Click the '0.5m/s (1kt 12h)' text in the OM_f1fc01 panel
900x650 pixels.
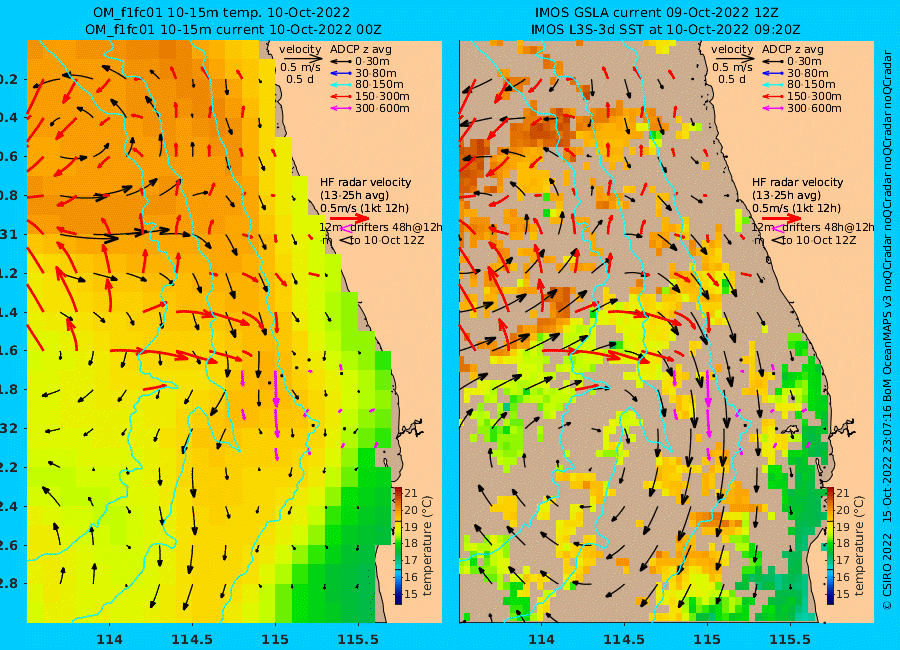click(364, 208)
